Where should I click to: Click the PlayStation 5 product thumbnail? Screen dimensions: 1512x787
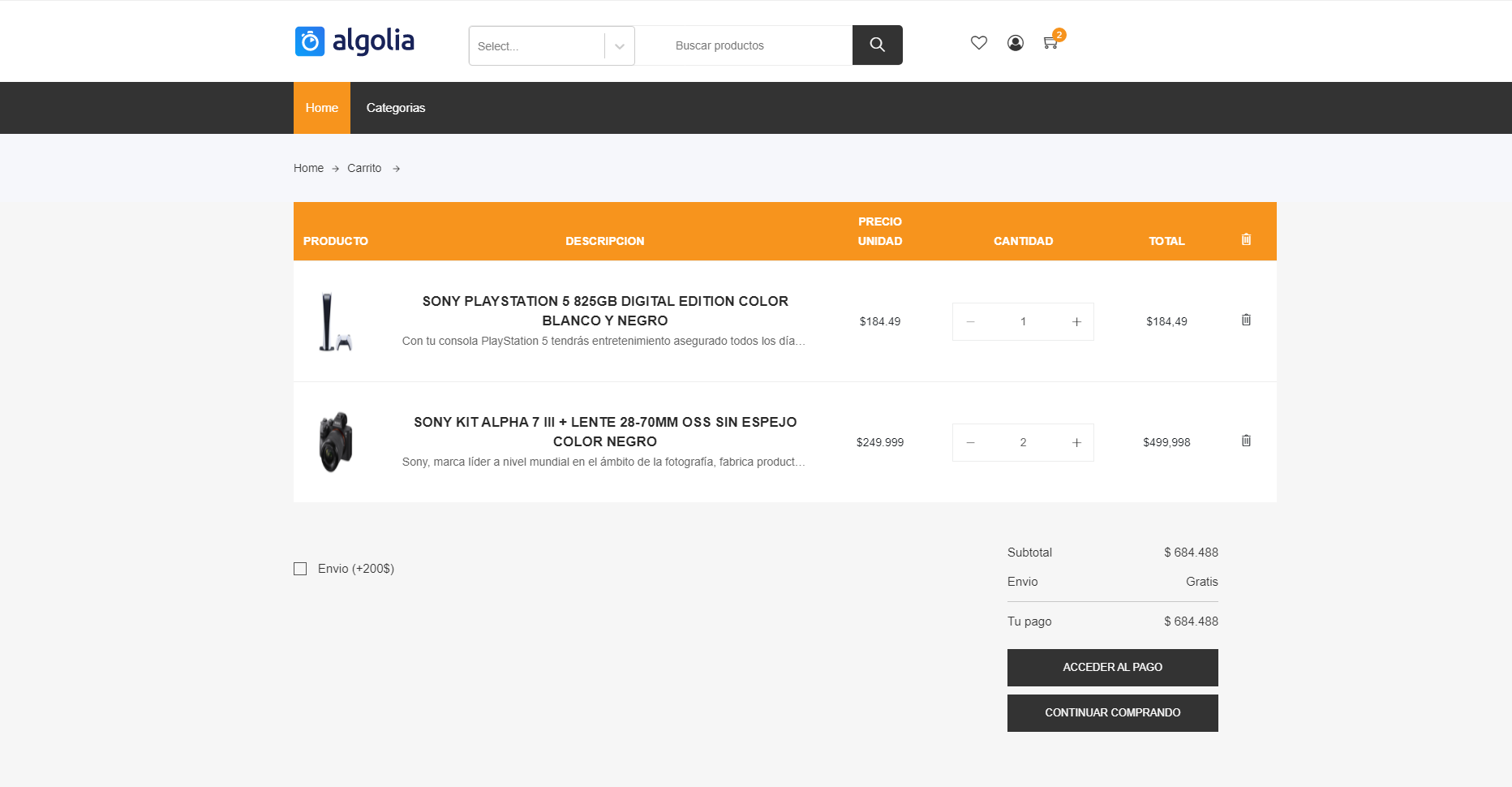click(x=335, y=322)
